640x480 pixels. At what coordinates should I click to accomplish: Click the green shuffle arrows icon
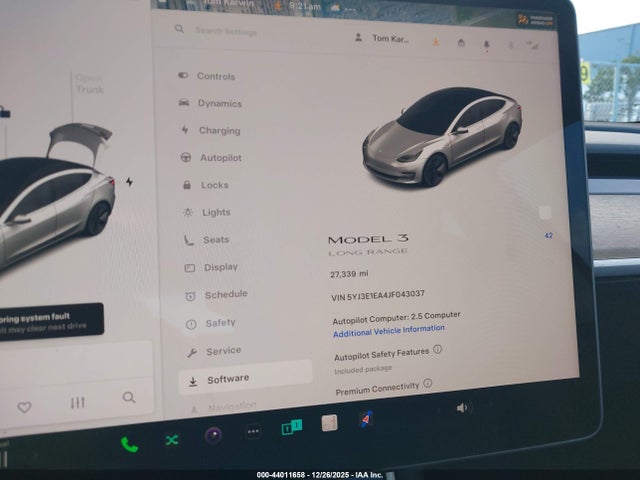click(x=172, y=440)
